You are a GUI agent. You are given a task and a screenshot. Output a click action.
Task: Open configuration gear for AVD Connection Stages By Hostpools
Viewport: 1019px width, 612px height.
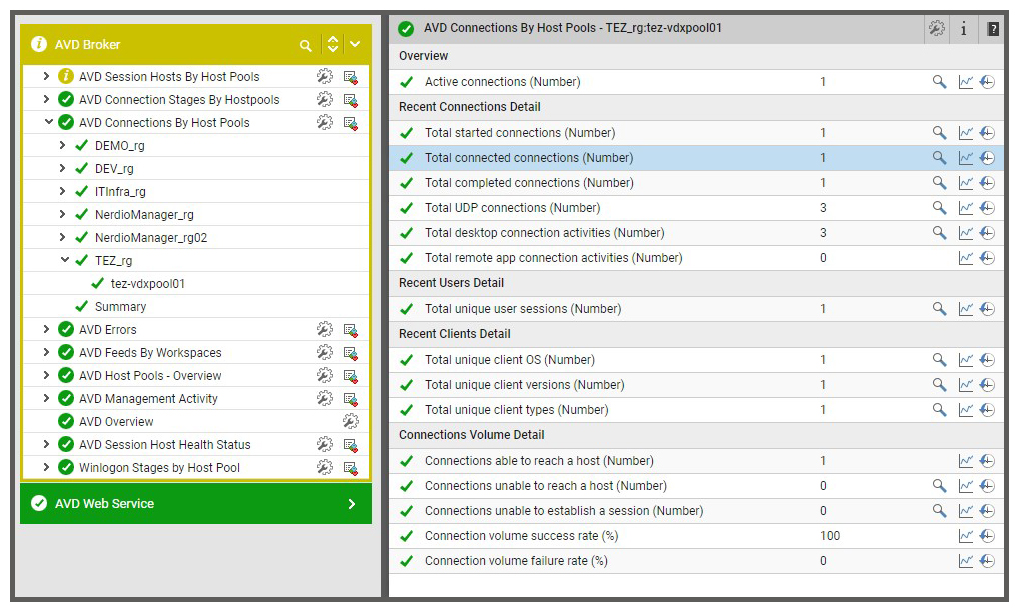(x=325, y=99)
